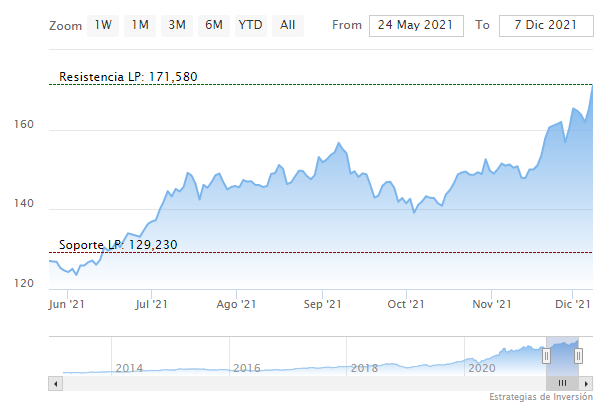Grab the navigator left range handle

coord(547,355)
